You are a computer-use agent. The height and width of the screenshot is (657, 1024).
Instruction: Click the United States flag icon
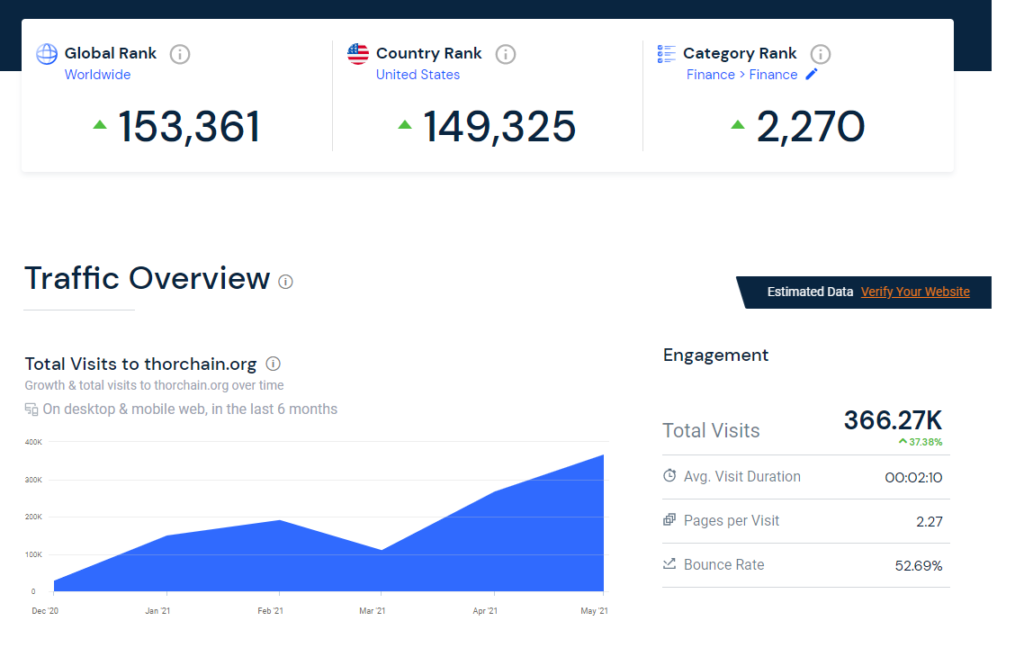(x=358, y=54)
